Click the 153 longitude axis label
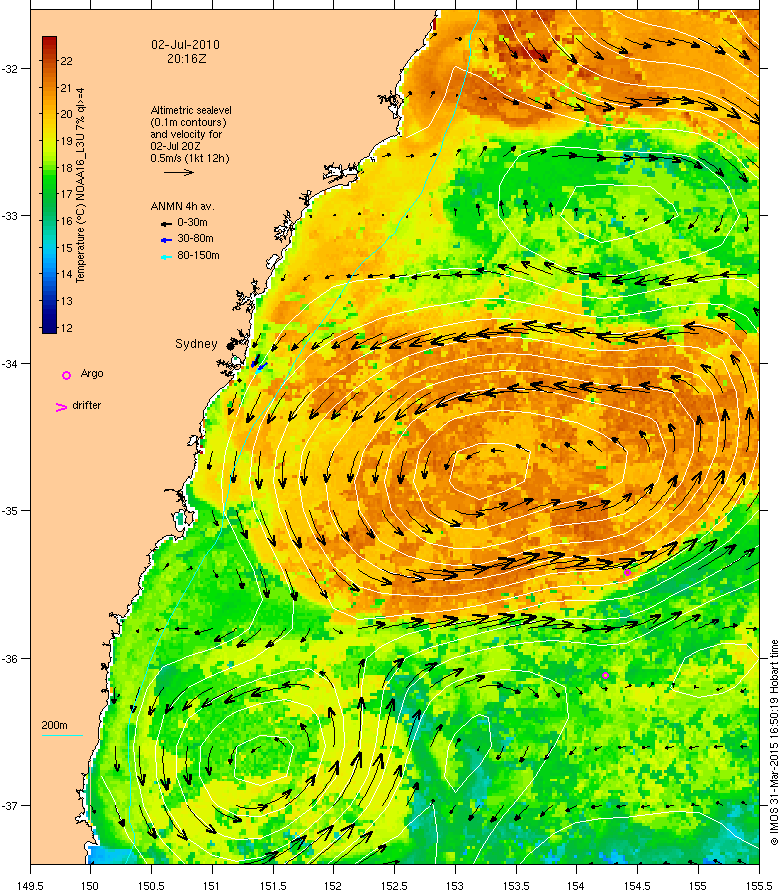This screenshot has height=890, width=780. [454, 885]
